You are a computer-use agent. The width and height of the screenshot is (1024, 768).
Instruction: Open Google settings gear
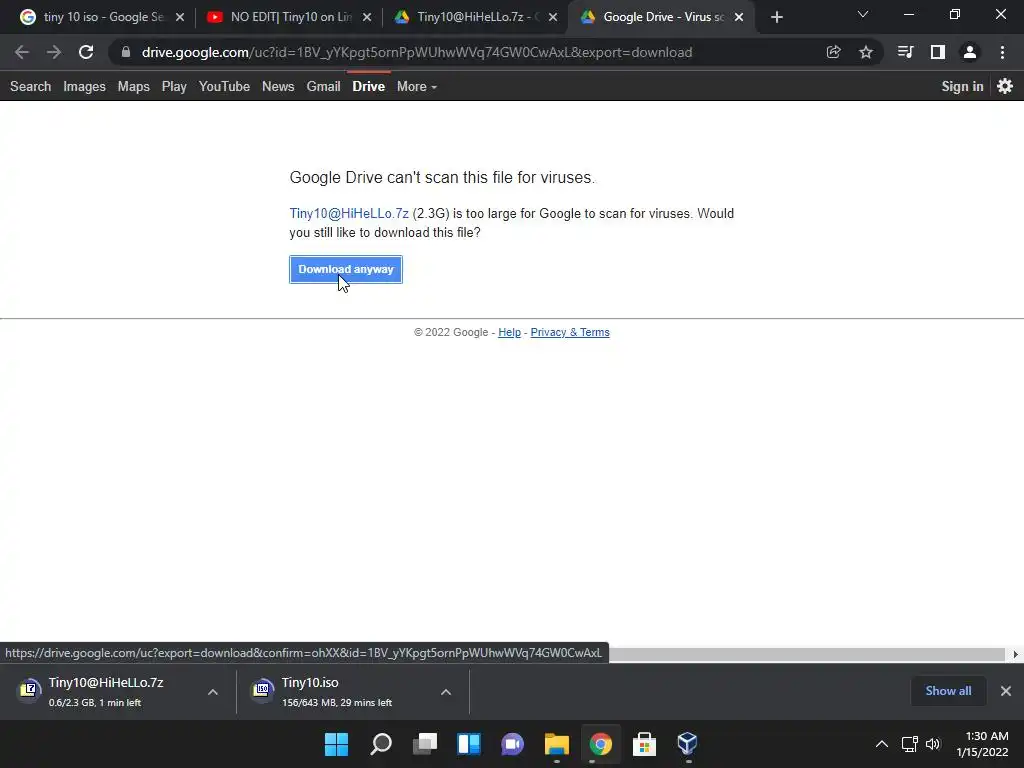click(x=1005, y=86)
